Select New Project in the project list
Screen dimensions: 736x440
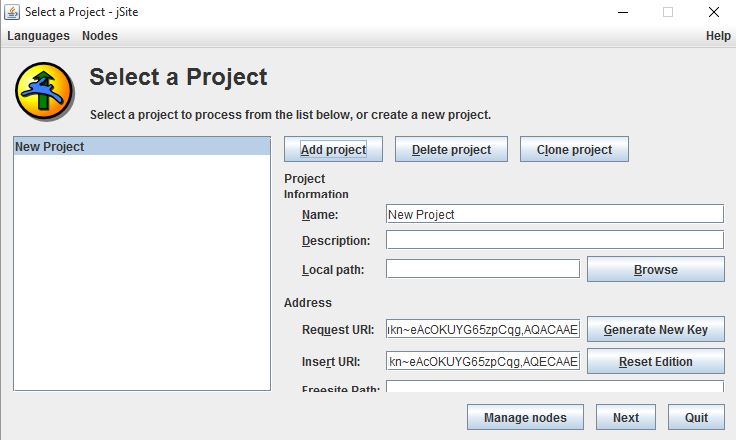click(x=141, y=147)
